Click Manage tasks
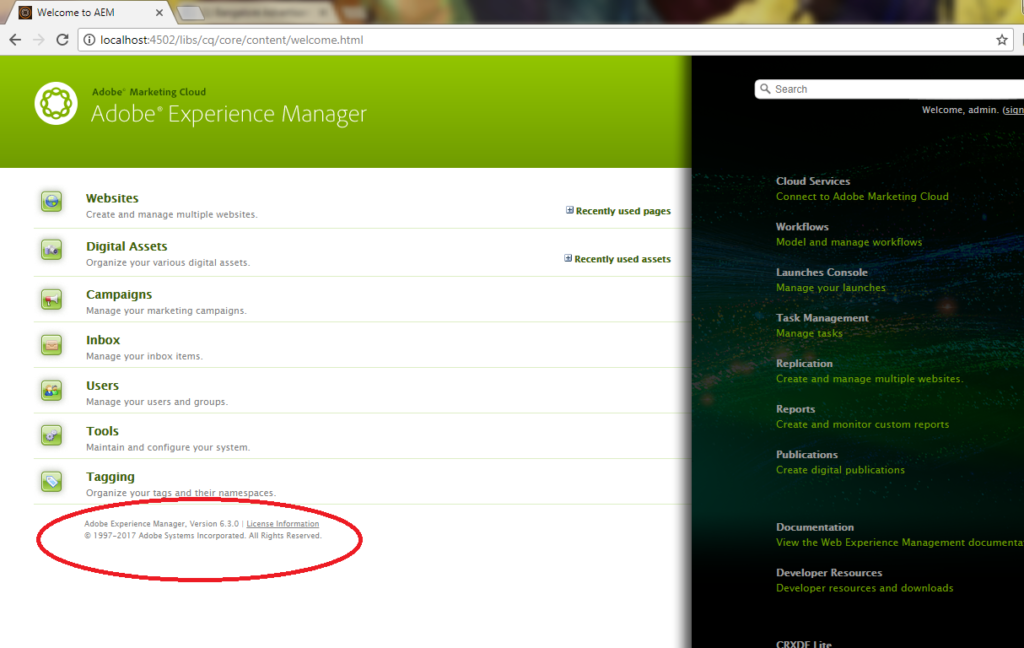The width and height of the screenshot is (1024, 648). pyautogui.click(x=809, y=334)
